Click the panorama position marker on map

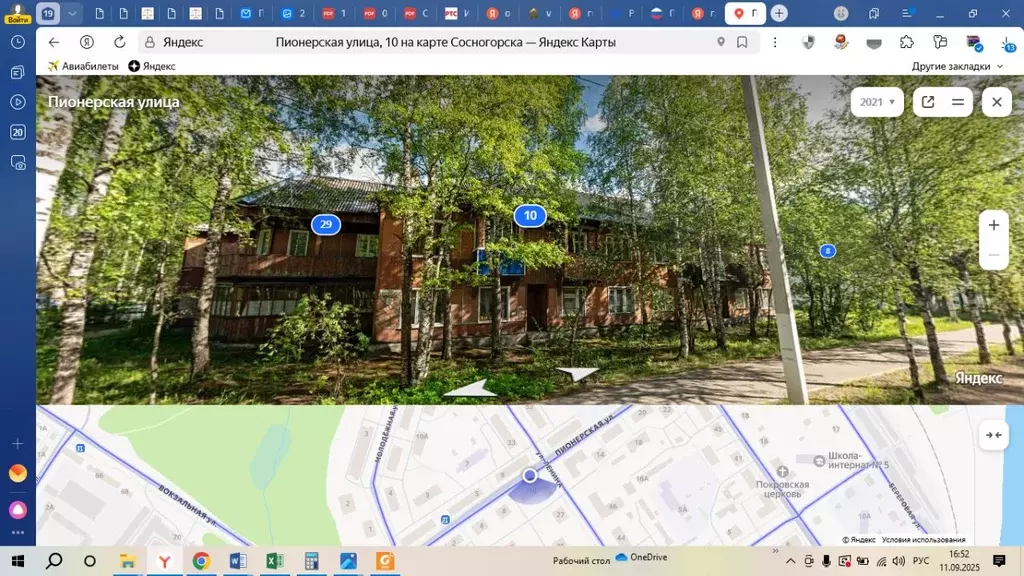(530, 475)
